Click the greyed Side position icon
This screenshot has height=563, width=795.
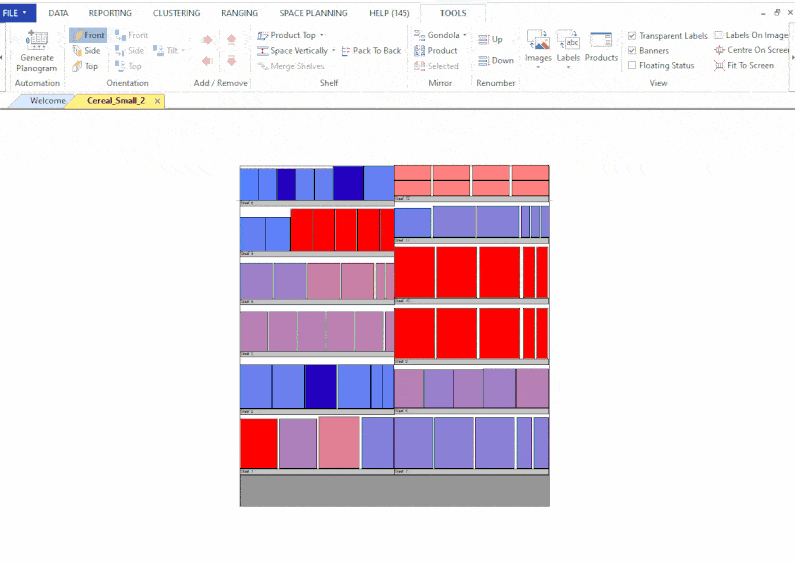click(x=120, y=50)
